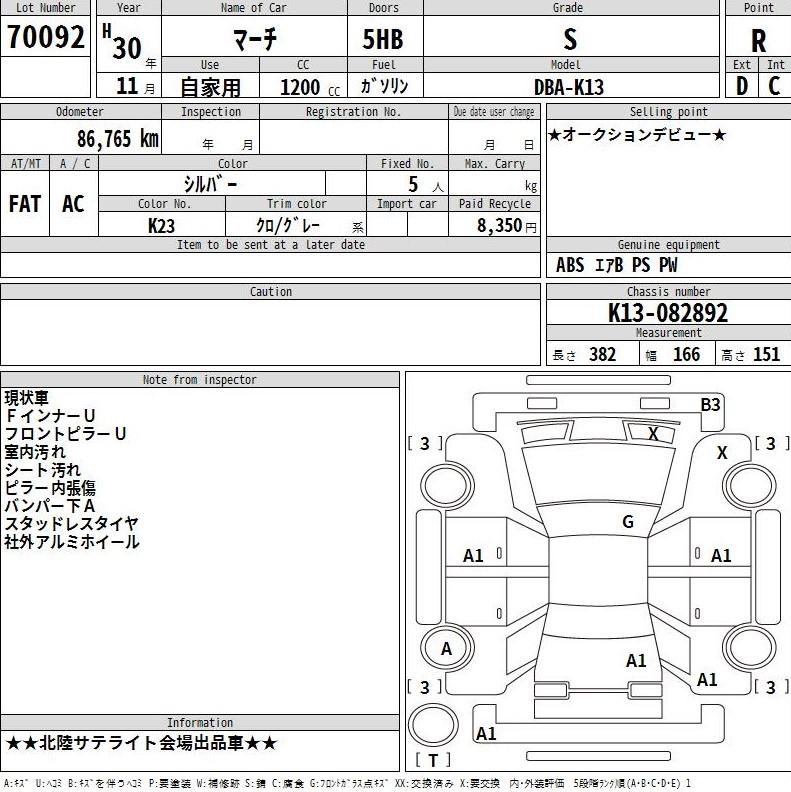
Task: Click the fuel type ガソリン
Action: pyautogui.click(x=384, y=85)
